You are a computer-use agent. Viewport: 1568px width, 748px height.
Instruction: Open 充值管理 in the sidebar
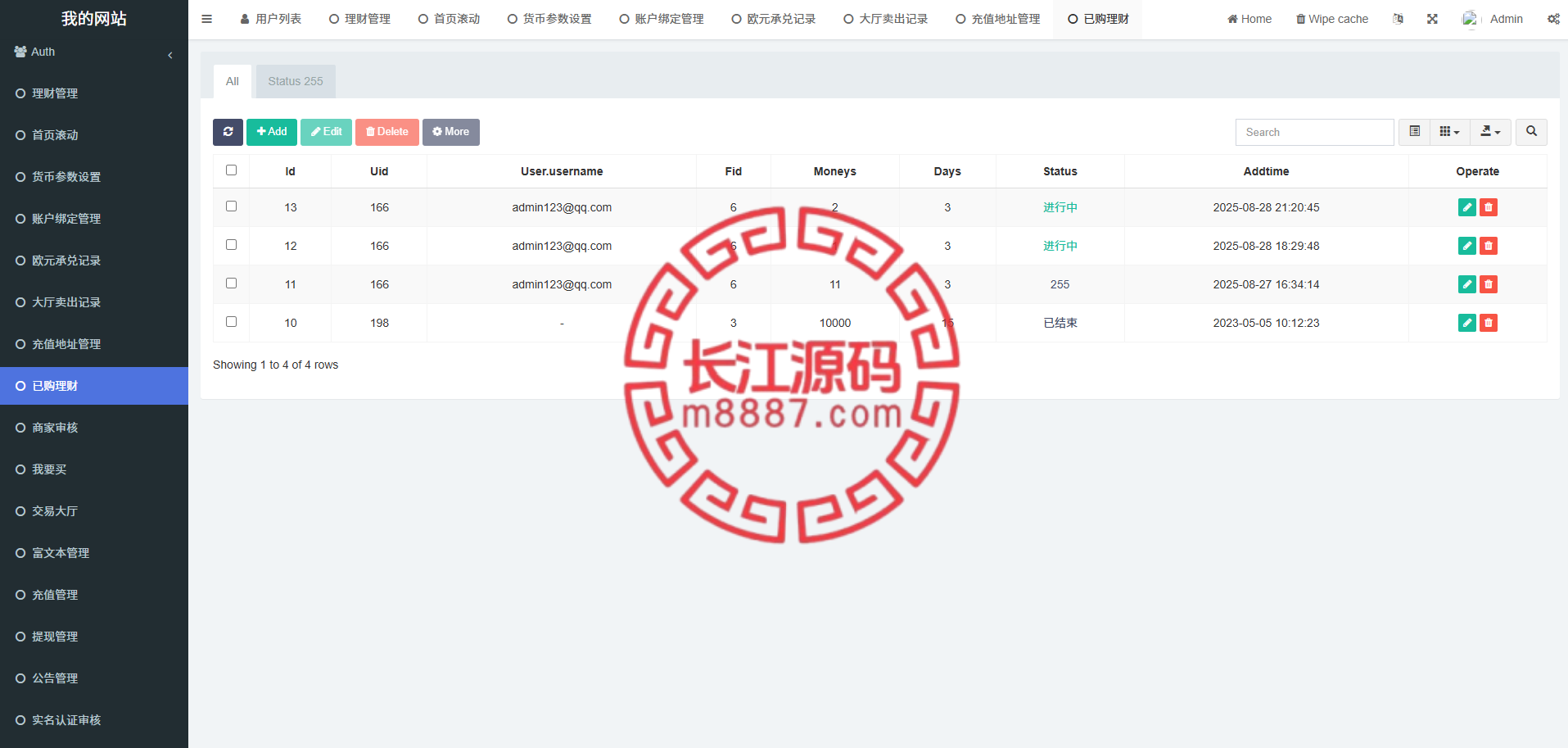pyautogui.click(x=94, y=595)
